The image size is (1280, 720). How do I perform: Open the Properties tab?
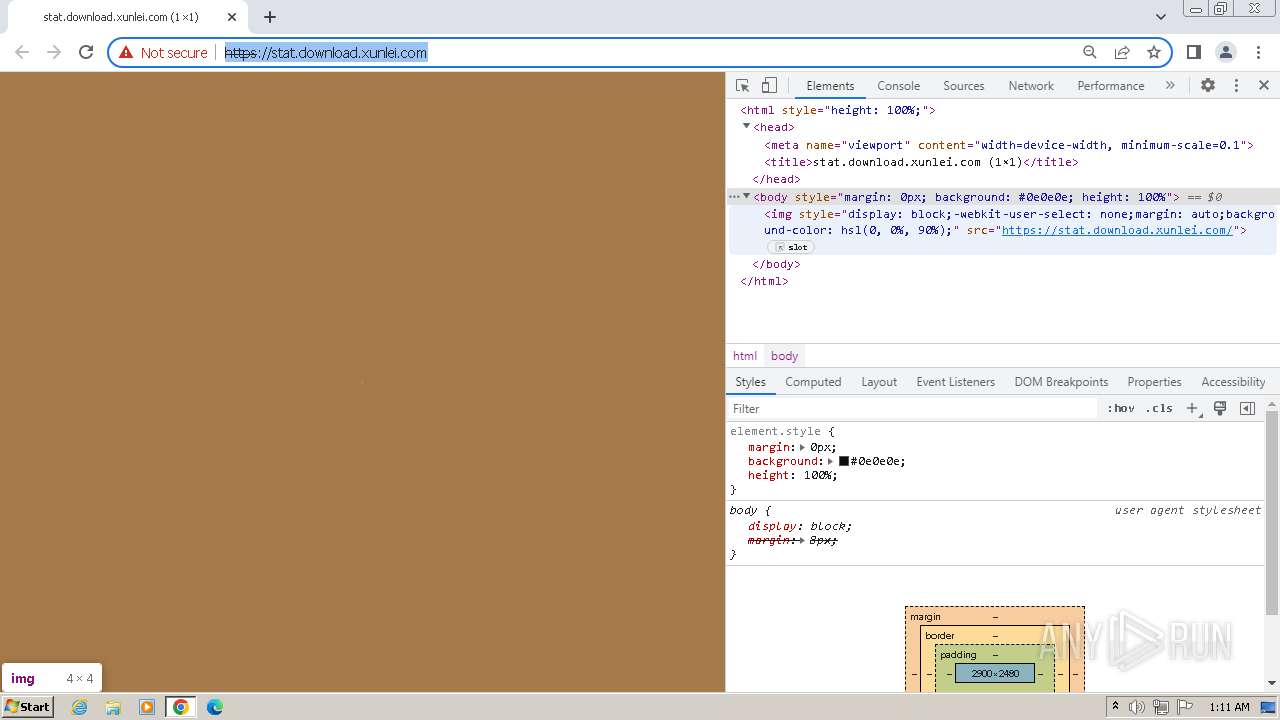coord(1154,382)
